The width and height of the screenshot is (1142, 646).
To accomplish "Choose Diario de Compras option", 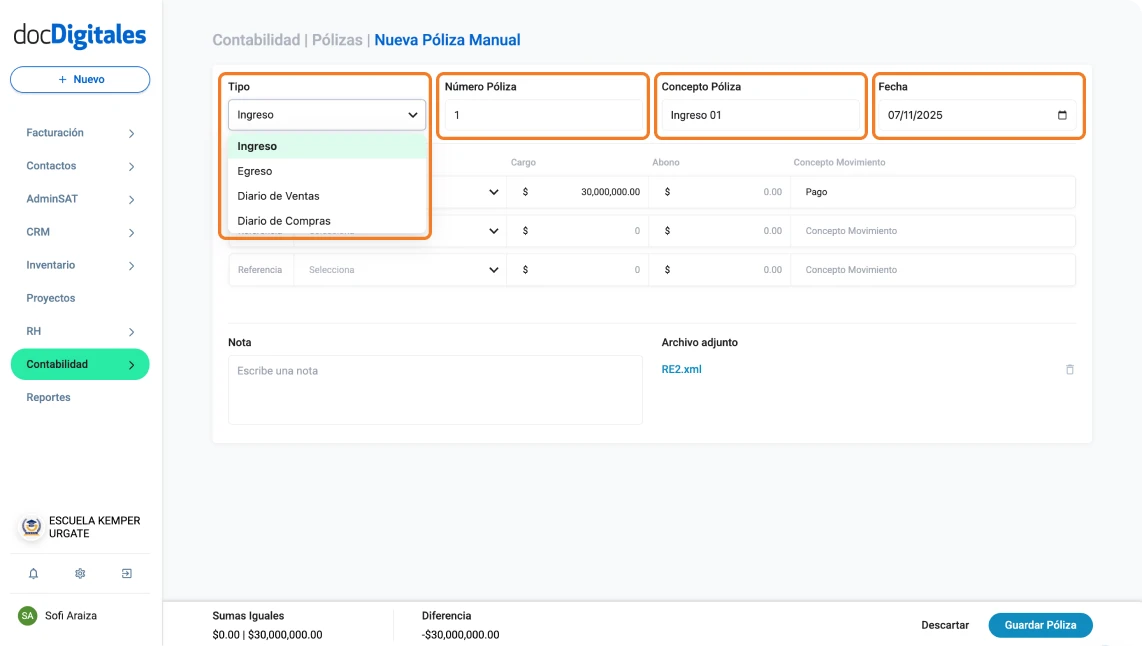I will point(284,221).
